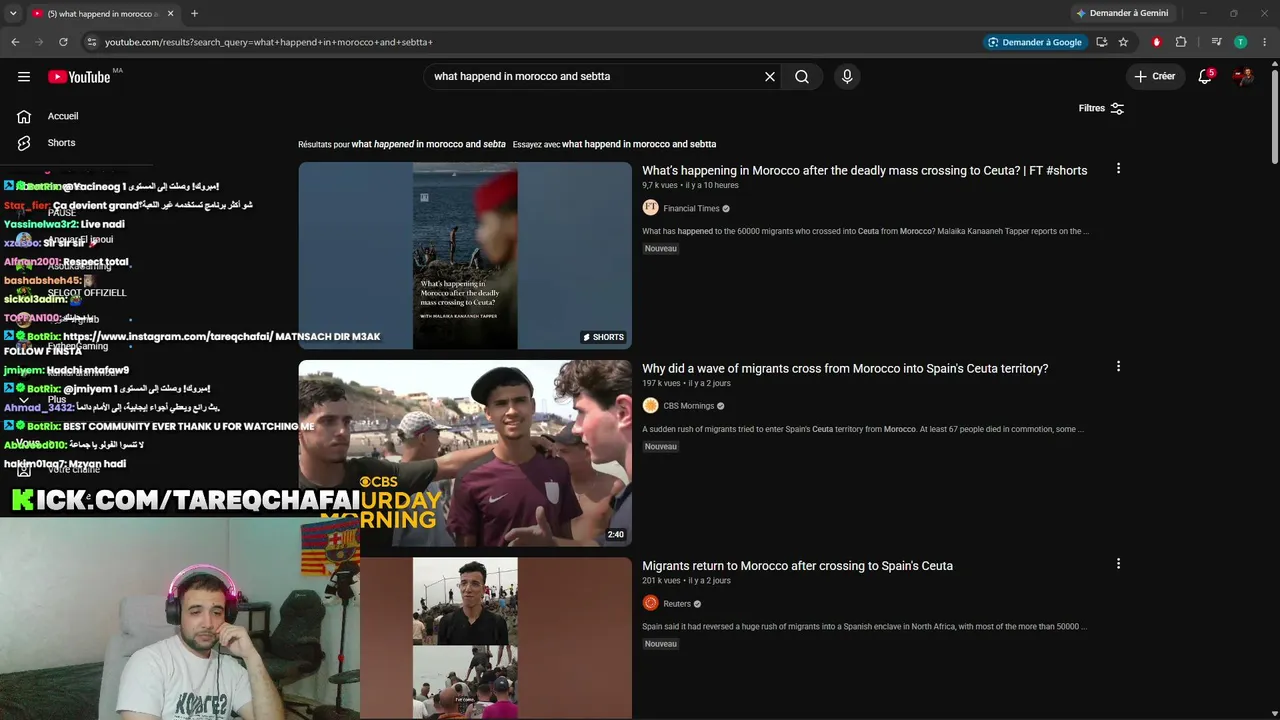Open the Chrome three-dot menu
This screenshot has width=1280, height=720.
(x=1265, y=42)
